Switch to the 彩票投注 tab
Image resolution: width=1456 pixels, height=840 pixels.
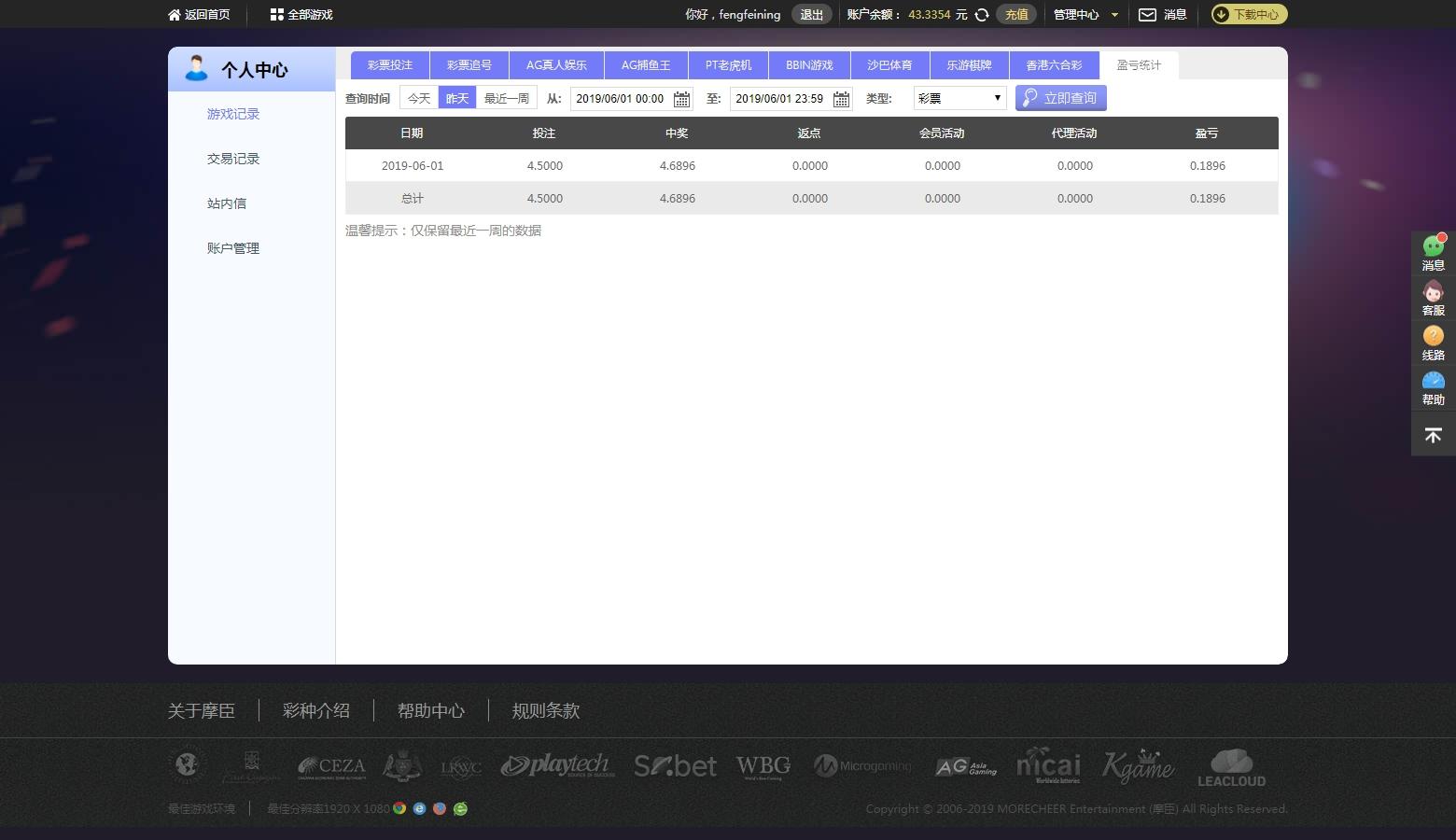[x=390, y=65]
